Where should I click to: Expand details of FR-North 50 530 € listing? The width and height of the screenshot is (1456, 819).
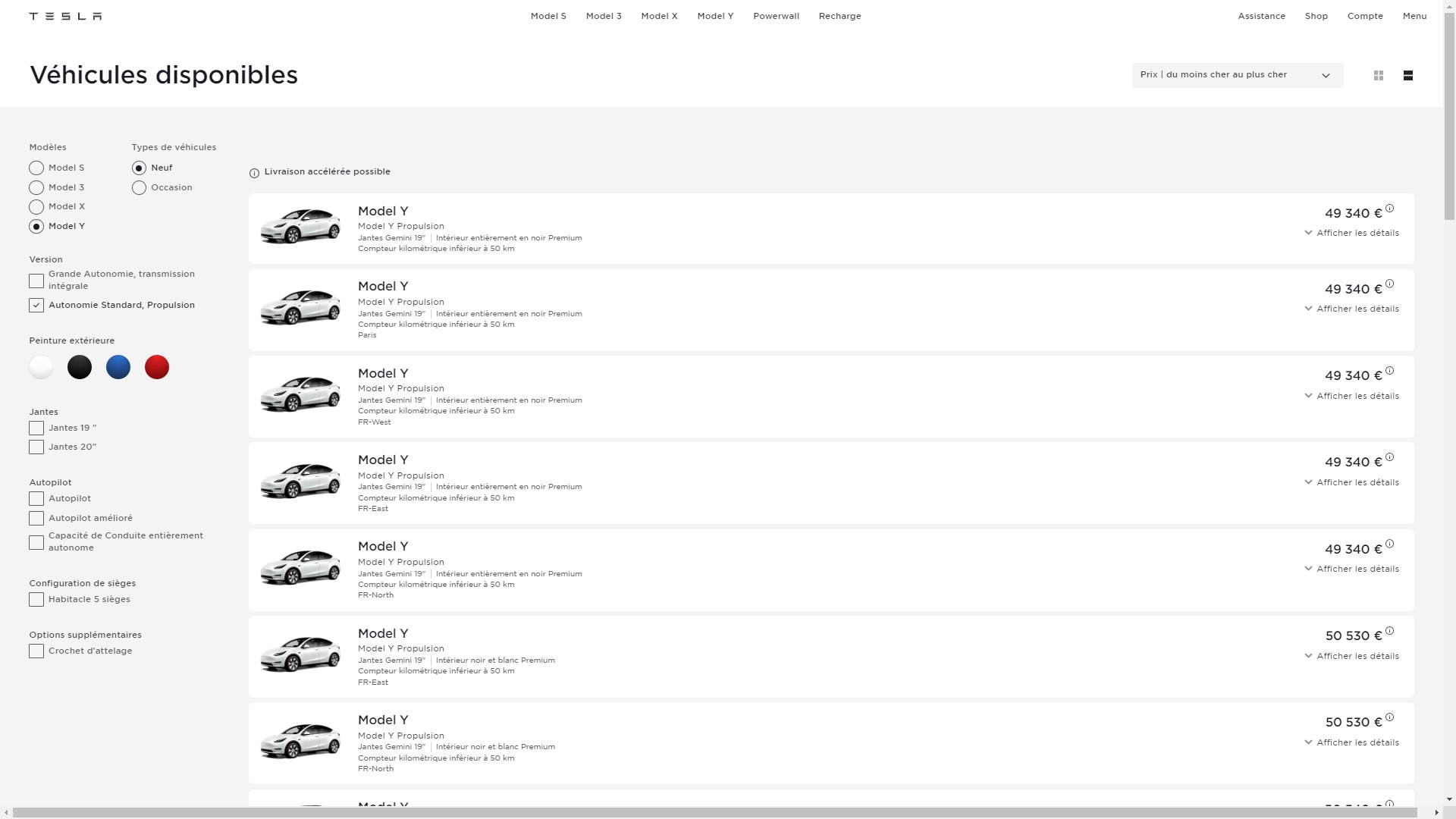(x=1352, y=742)
